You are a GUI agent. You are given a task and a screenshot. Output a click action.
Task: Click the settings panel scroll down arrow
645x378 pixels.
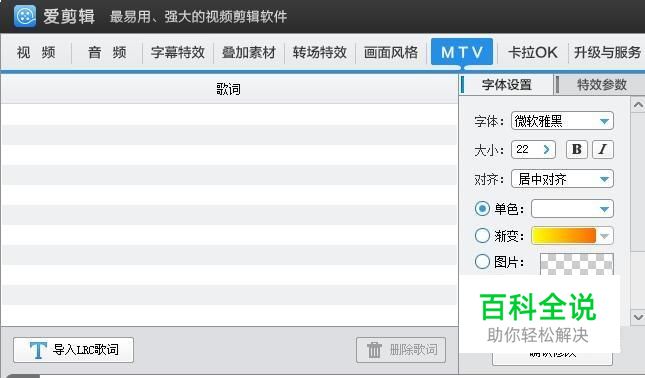(x=638, y=317)
